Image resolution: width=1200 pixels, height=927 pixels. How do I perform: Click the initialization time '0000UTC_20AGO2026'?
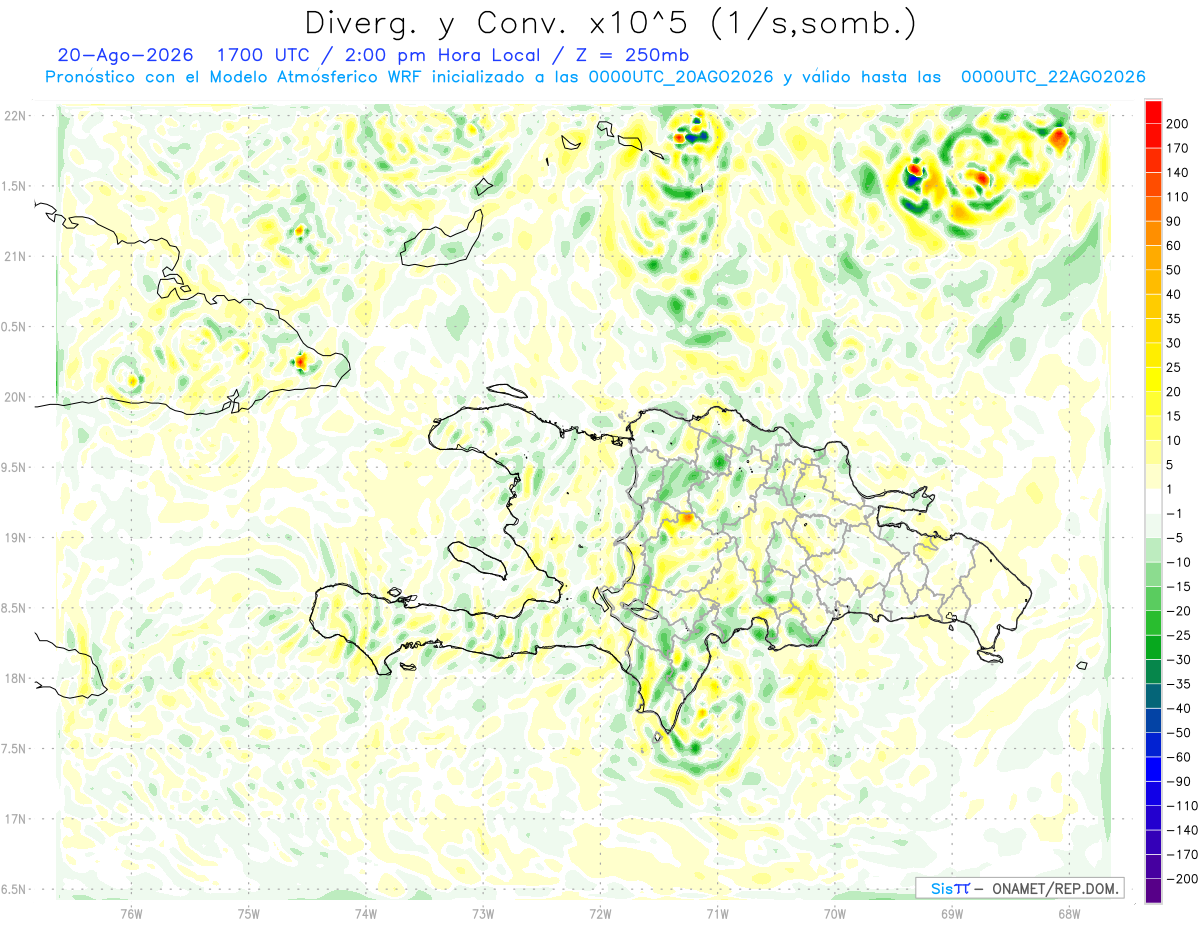680,77
